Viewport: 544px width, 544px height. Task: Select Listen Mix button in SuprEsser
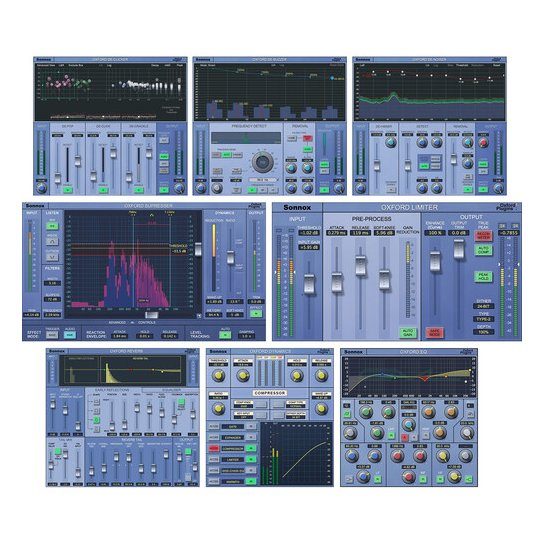tap(52, 226)
